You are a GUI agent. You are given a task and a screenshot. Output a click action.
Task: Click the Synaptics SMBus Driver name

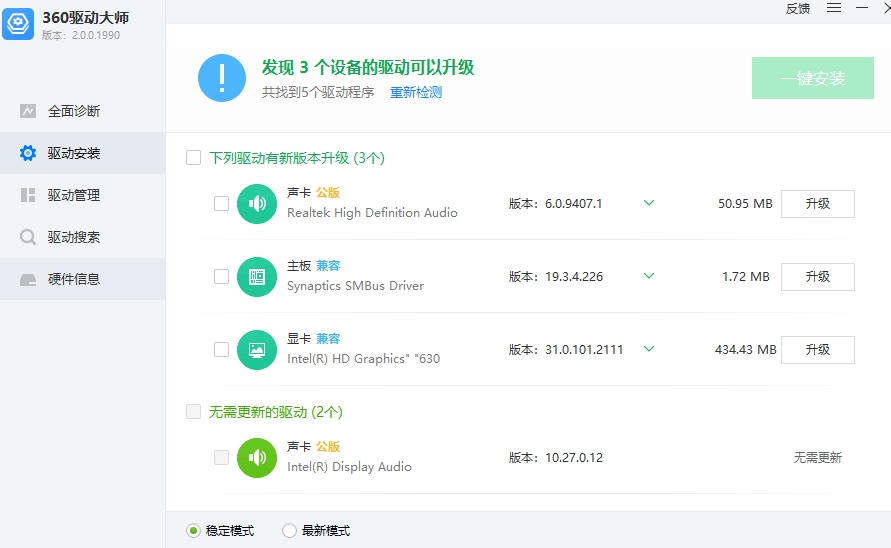(355, 285)
